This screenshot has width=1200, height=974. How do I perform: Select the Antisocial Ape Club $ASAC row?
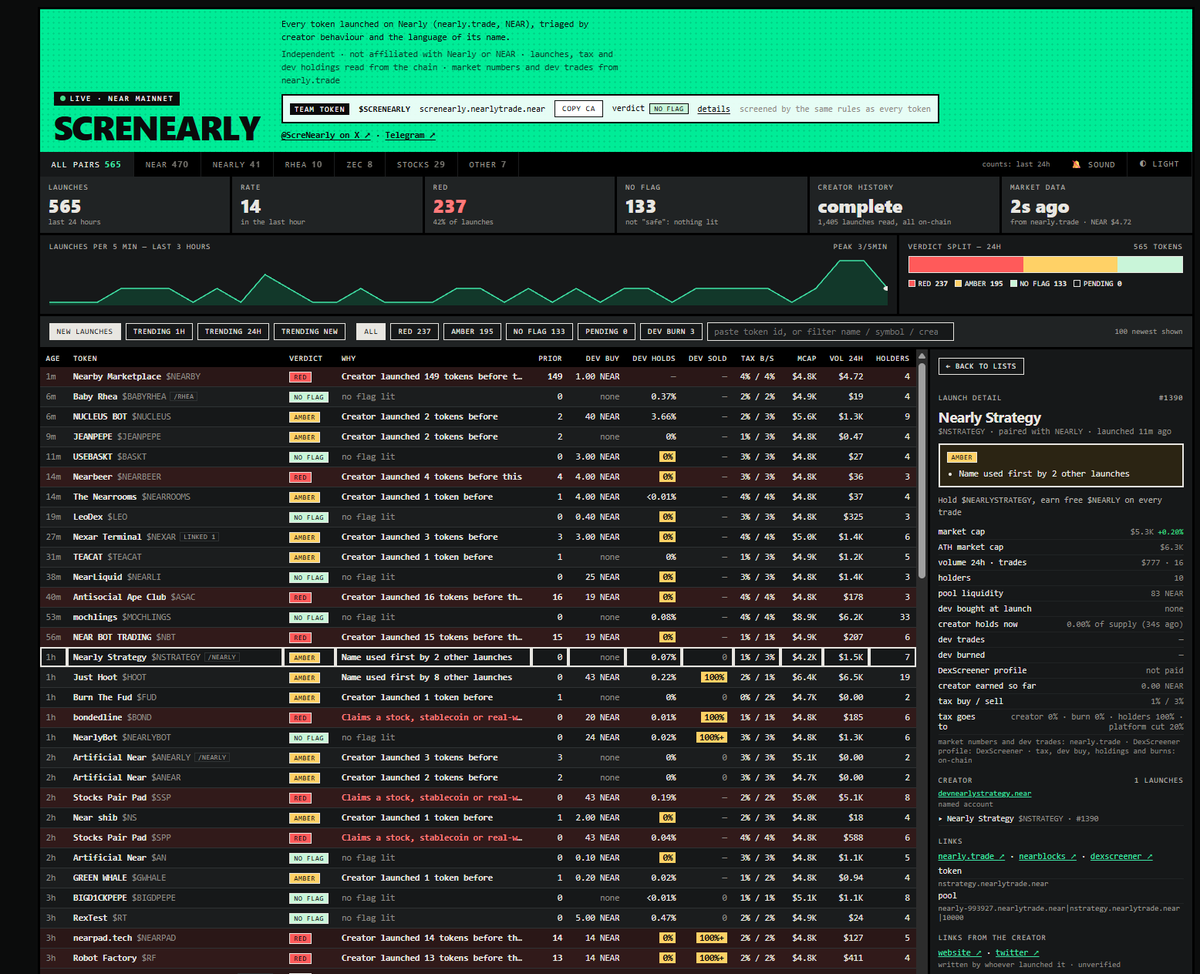click(478, 597)
